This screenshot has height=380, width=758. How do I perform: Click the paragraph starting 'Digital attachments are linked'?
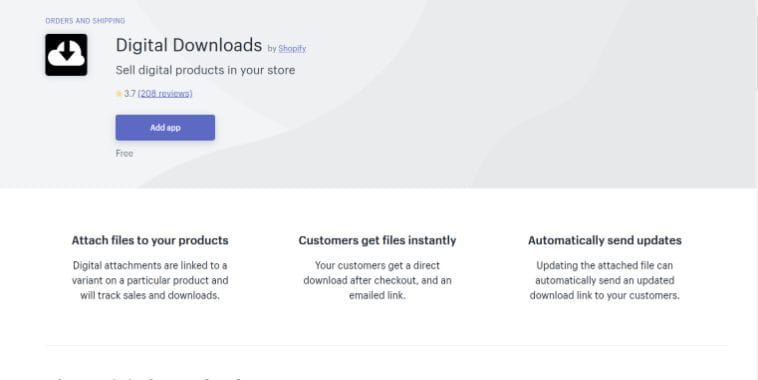[150, 280]
